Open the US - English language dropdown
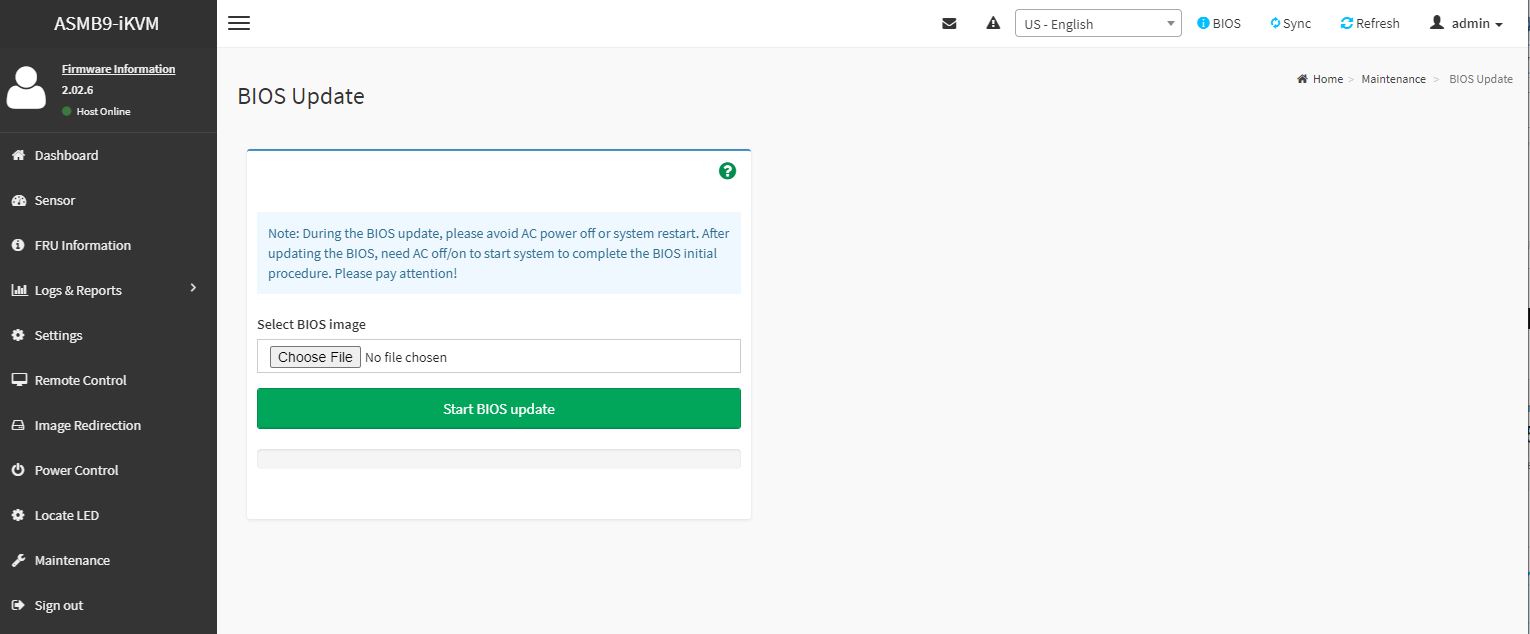 pyautogui.click(x=1097, y=24)
